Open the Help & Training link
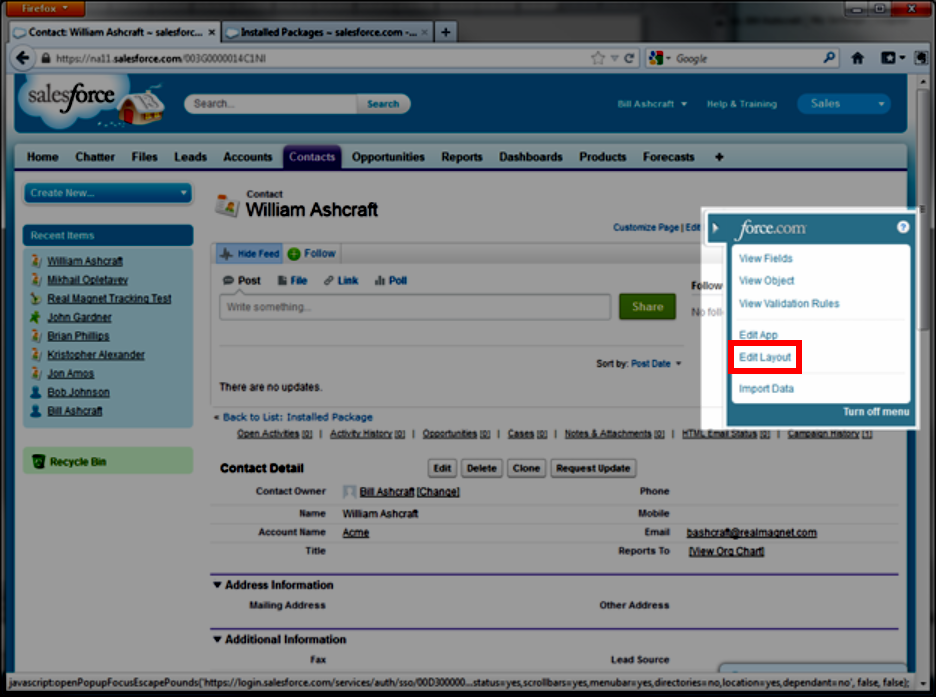The height and width of the screenshot is (697, 936). (742, 104)
